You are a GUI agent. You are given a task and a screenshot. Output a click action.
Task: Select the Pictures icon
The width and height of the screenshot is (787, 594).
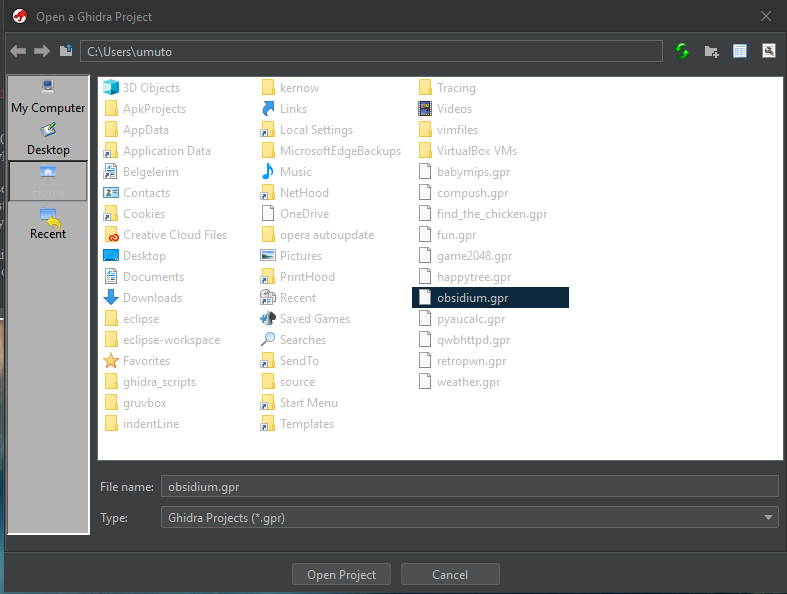(268, 256)
